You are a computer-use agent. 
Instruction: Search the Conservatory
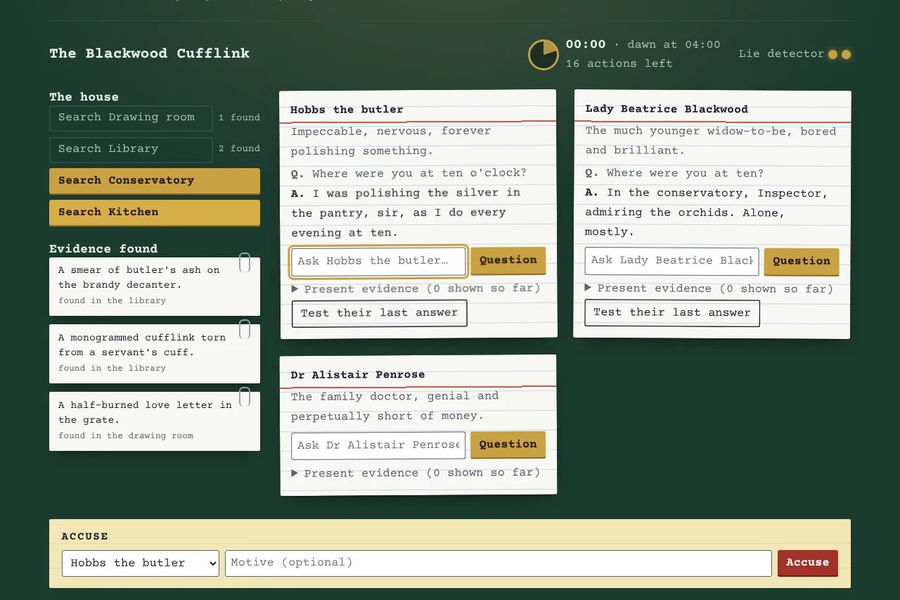point(154,181)
